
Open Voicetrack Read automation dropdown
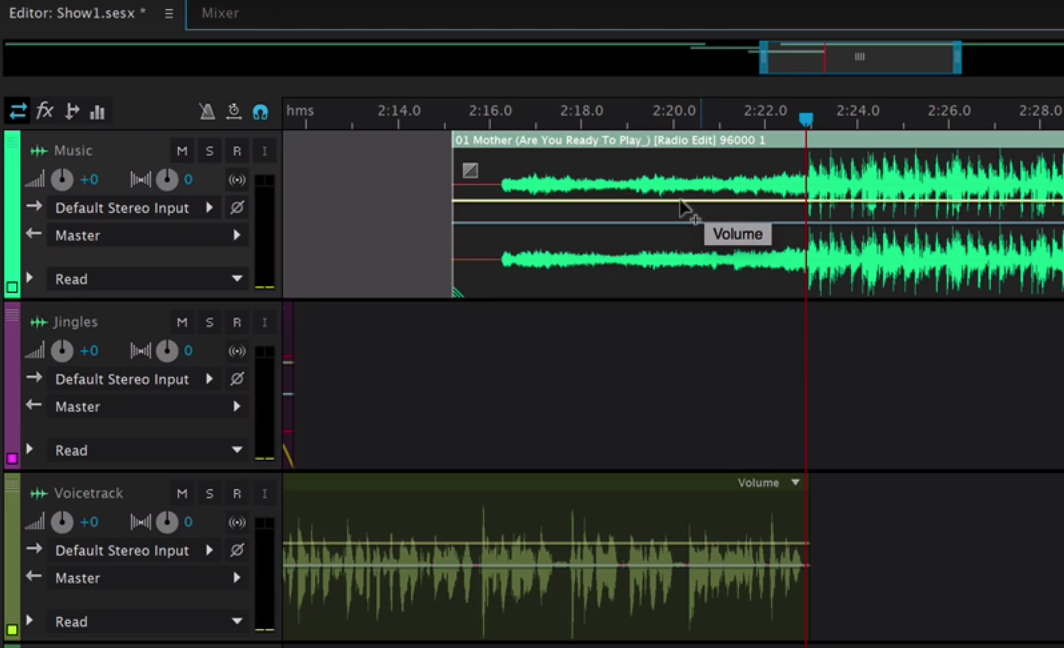(x=147, y=622)
